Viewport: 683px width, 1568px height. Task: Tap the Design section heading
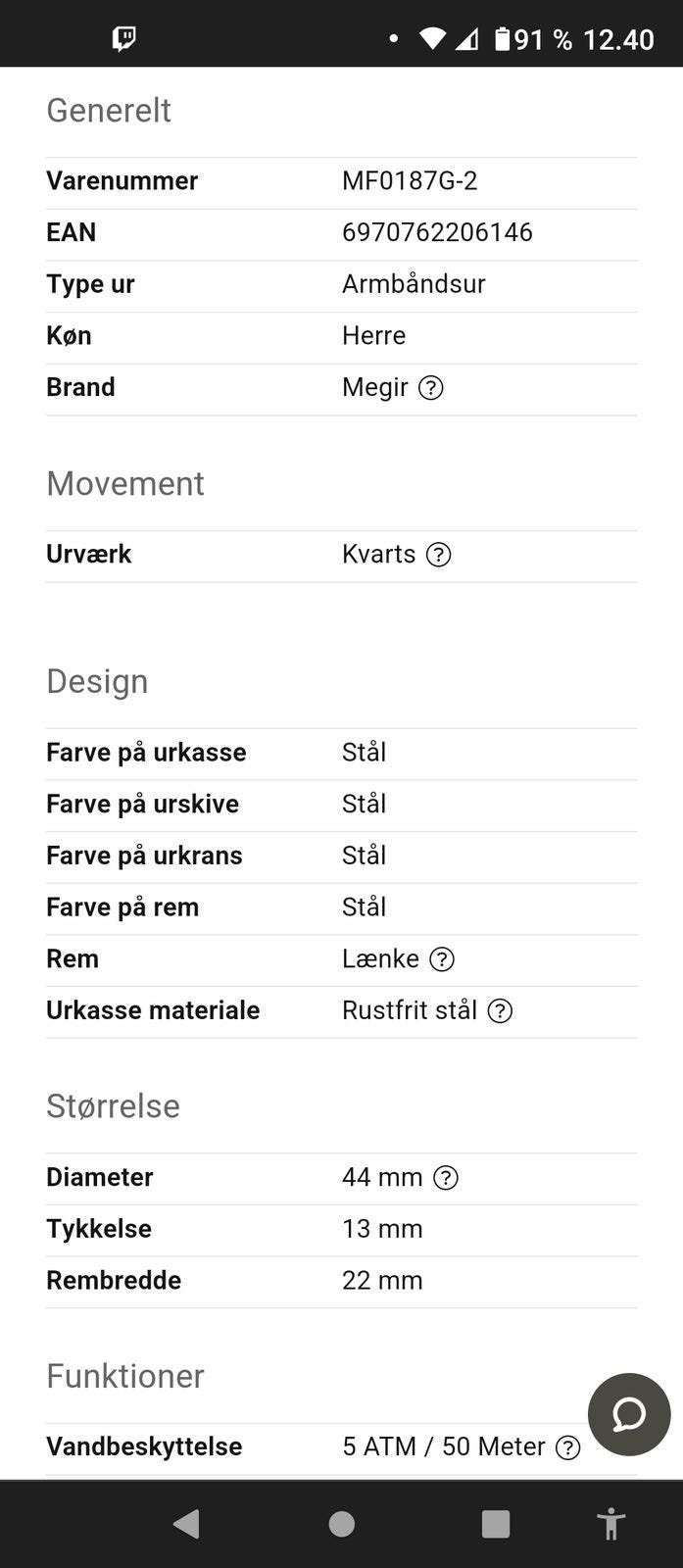[x=97, y=681]
